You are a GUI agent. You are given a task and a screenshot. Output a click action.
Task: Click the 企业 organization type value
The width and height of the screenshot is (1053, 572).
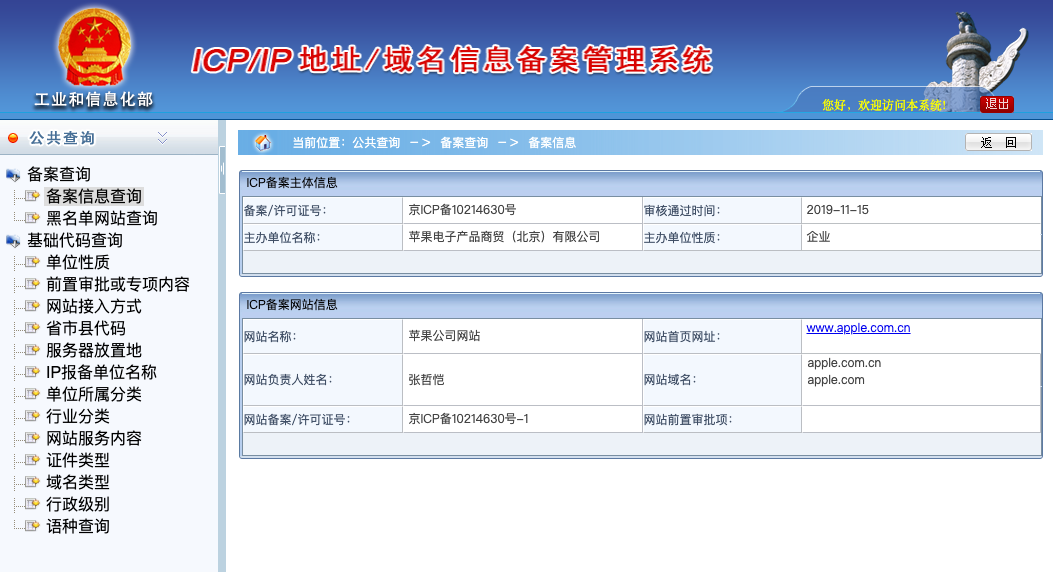(818, 236)
